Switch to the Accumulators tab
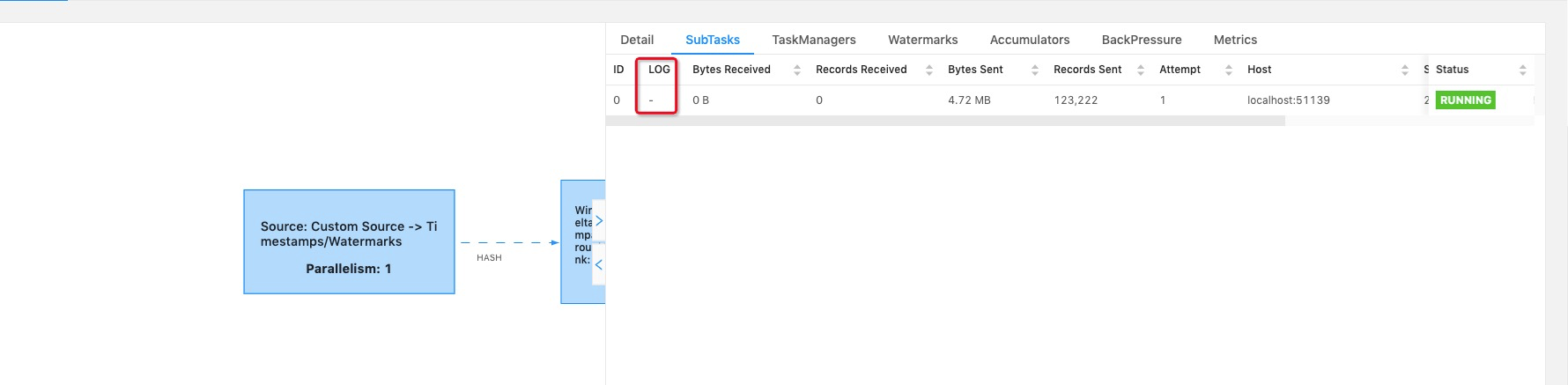Image resolution: width=1568 pixels, height=385 pixels. pyautogui.click(x=1030, y=40)
